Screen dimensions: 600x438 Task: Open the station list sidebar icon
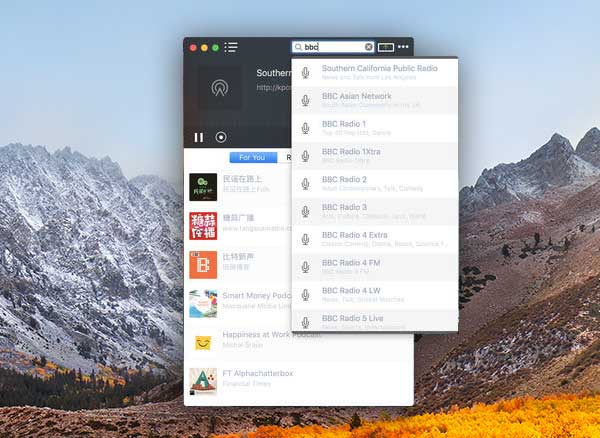coord(231,47)
